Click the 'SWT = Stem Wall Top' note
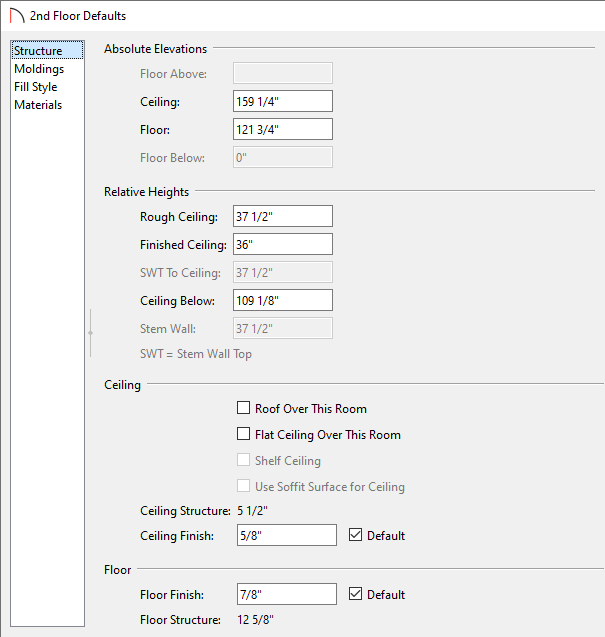This screenshot has height=637, width=605. click(196, 354)
